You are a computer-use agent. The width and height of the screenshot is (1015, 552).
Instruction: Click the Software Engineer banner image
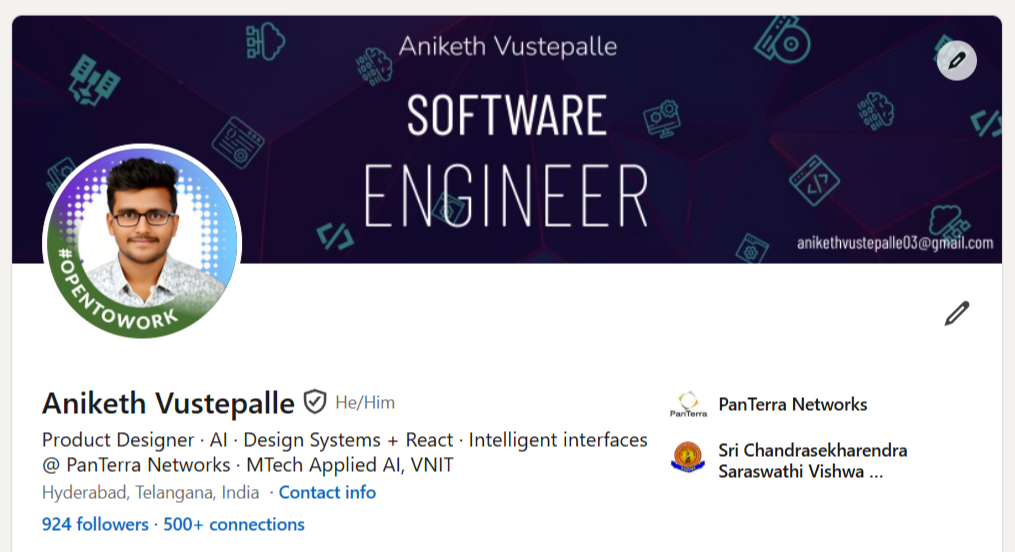(x=507, y=139)
